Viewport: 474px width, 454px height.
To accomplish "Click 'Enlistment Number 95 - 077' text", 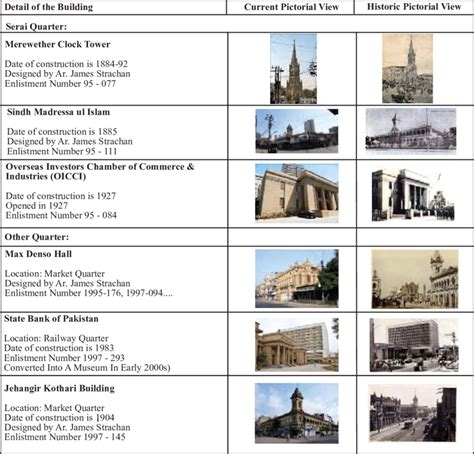I will point(60,83).
